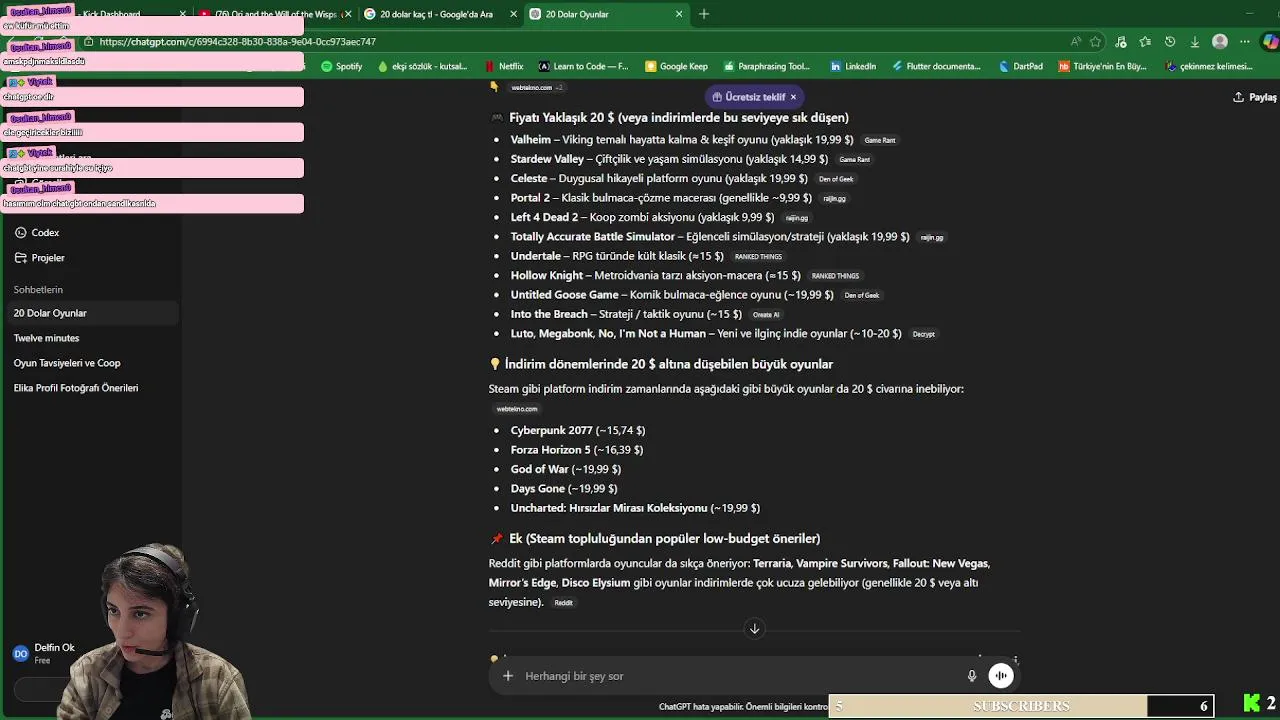Click the plus attachment icon in prompt box
The width and height of the screenshot is (1280, 720).
[508, 676]
